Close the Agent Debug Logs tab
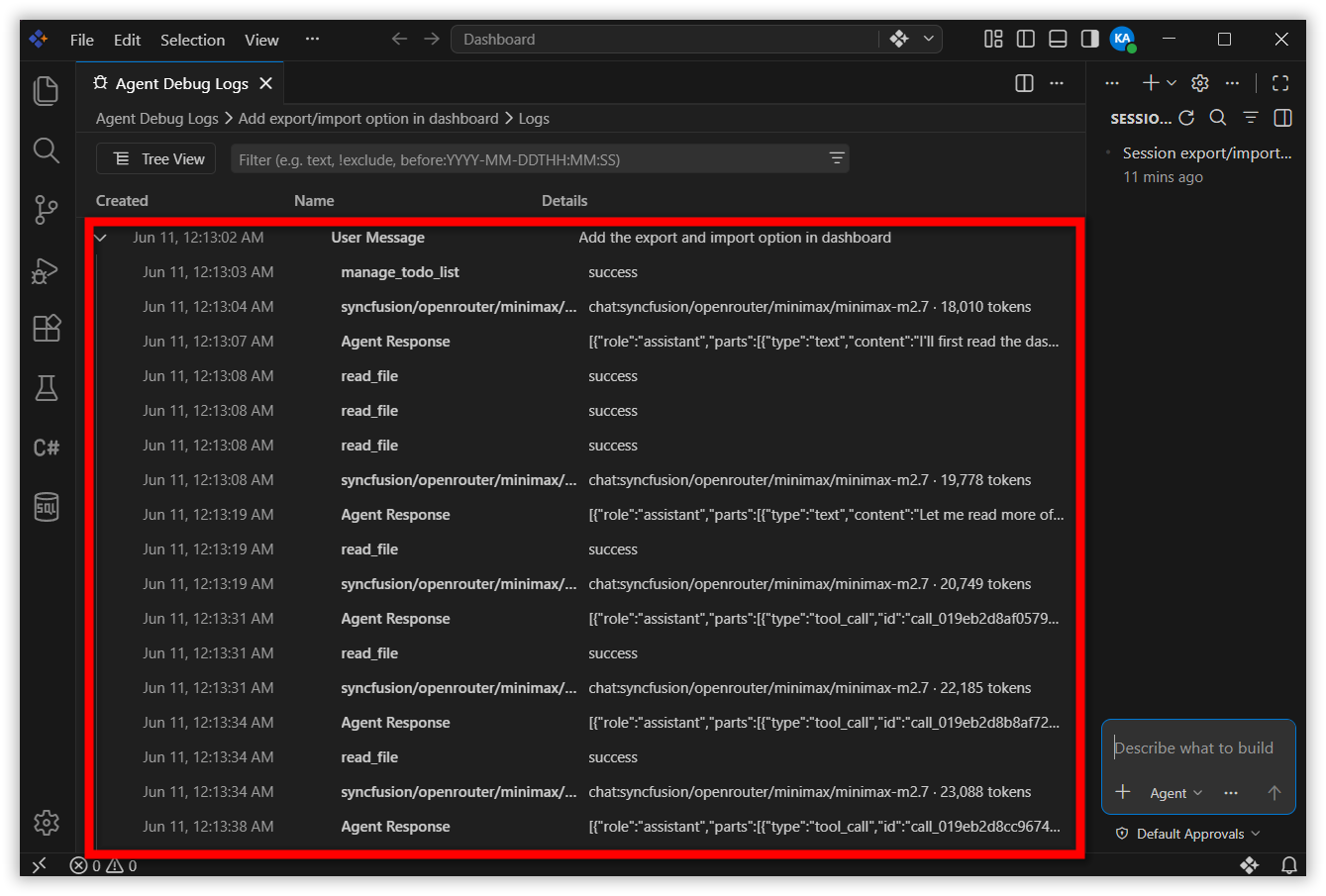The height and width of the screenshot is (896, 1326). [265, 83]
